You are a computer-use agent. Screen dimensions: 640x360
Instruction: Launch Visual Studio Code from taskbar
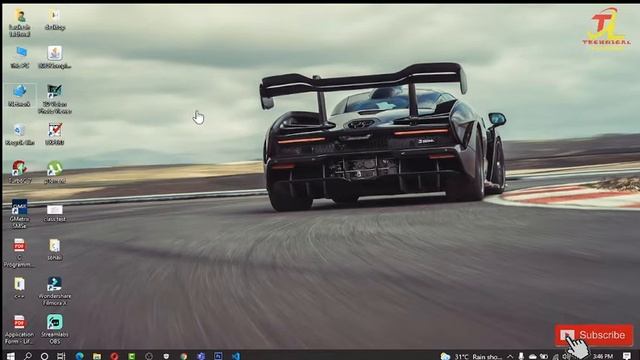tap(236, 356)
